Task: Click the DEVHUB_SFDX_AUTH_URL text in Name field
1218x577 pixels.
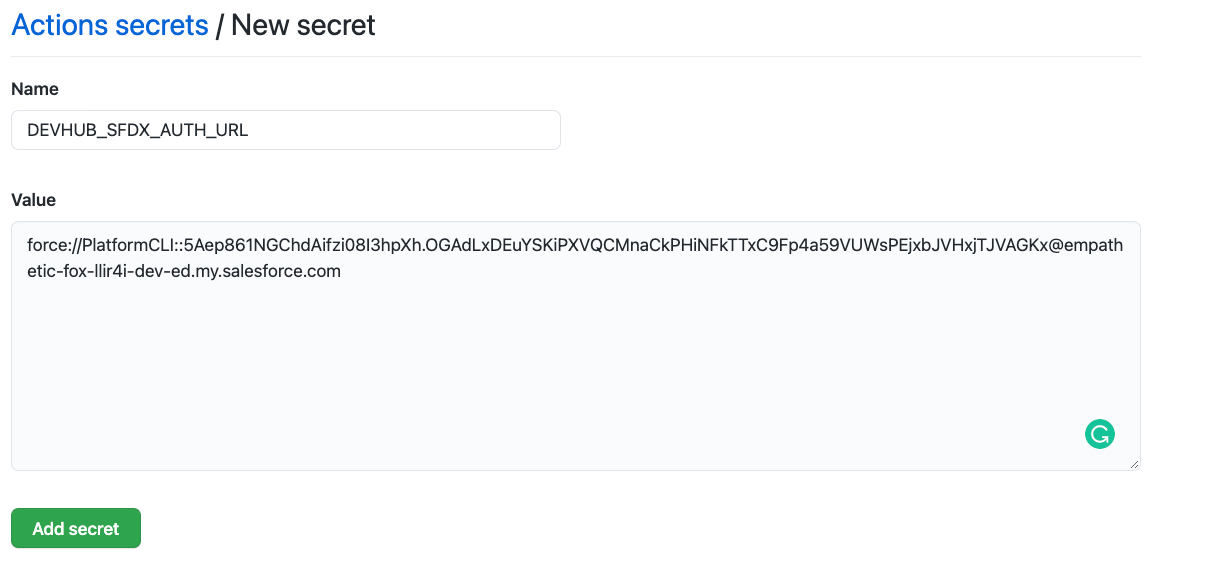Action: (137, 130)
